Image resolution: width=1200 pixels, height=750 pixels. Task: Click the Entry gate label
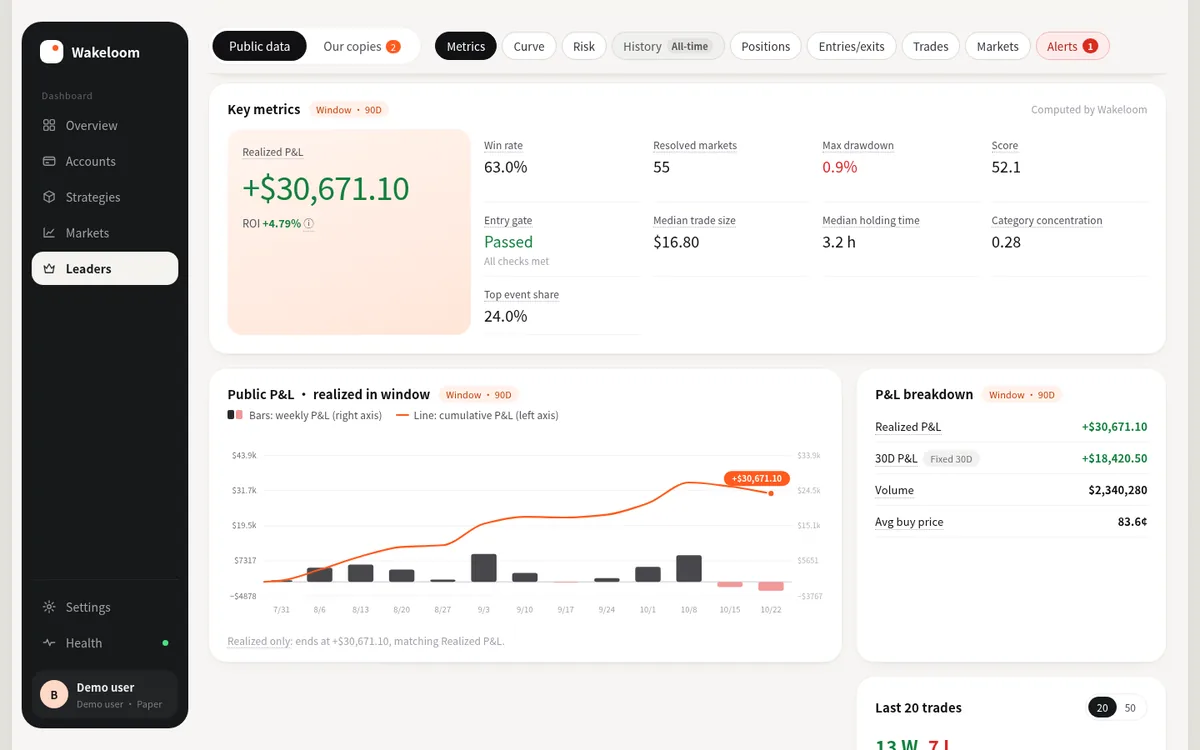pos(508,221)
